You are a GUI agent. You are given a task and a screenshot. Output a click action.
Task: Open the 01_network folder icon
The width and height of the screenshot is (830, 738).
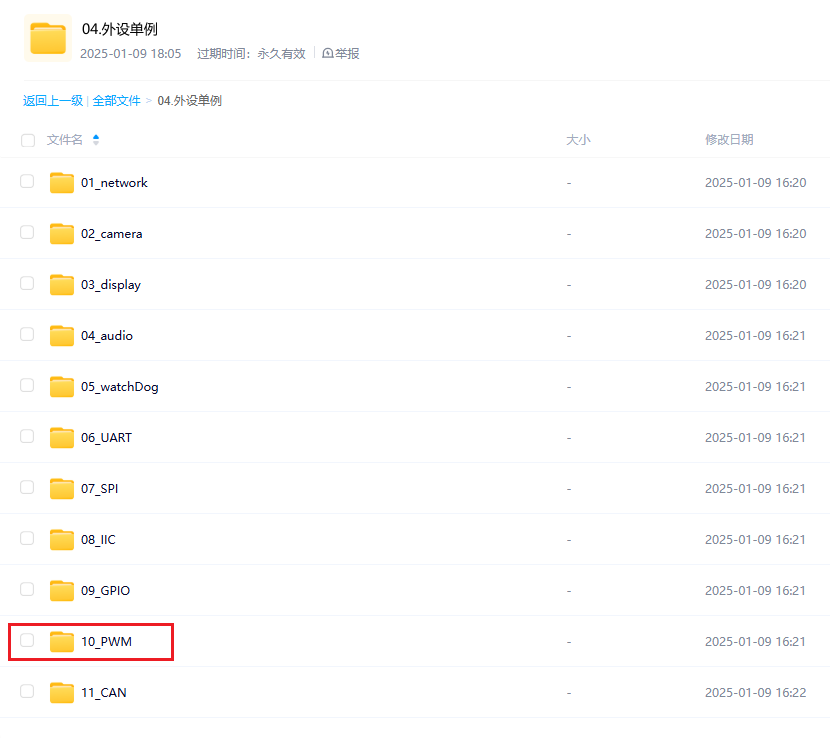61,182
